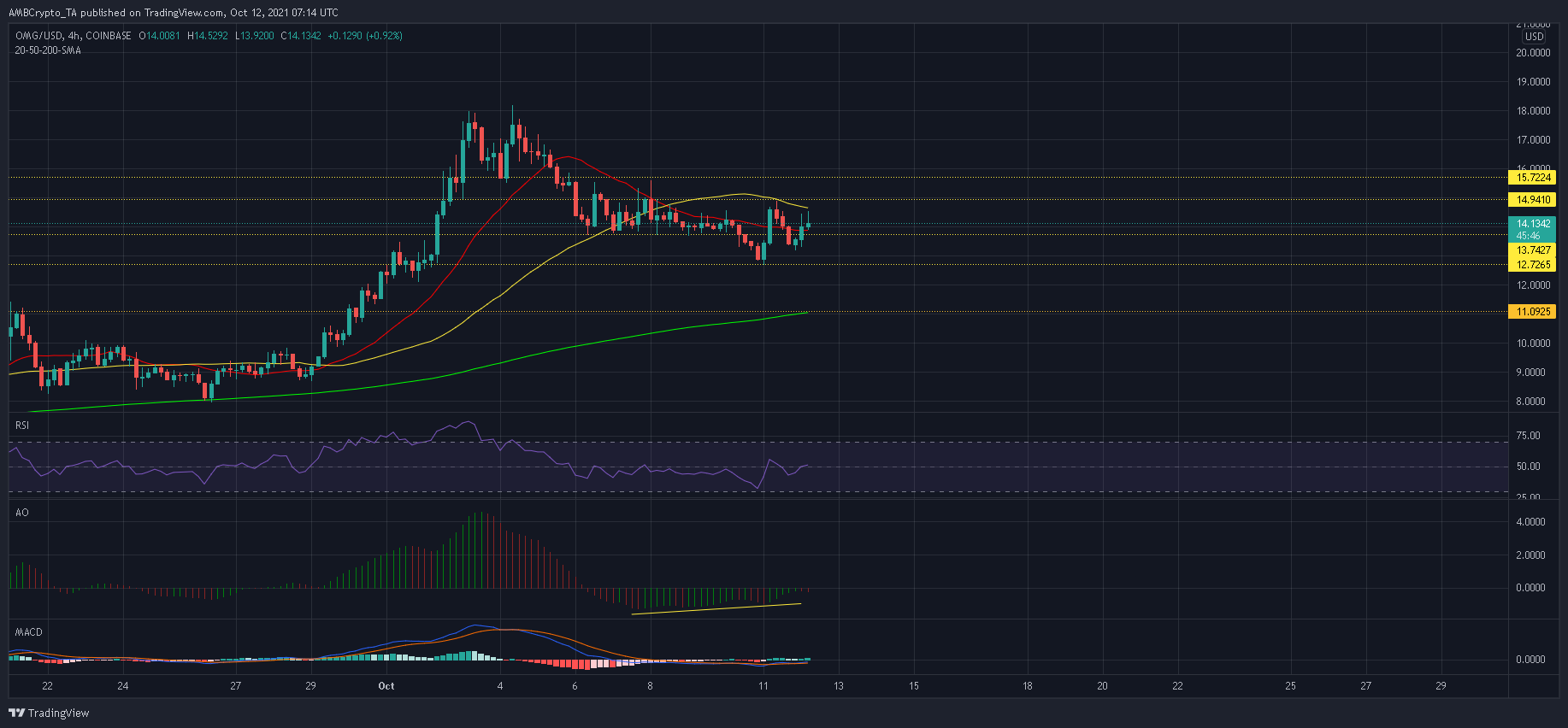Click the 20-50-200-SMA indicator label
This screenshot has height=728, width=1568.
pyautogui.click(x=48, y=50)
